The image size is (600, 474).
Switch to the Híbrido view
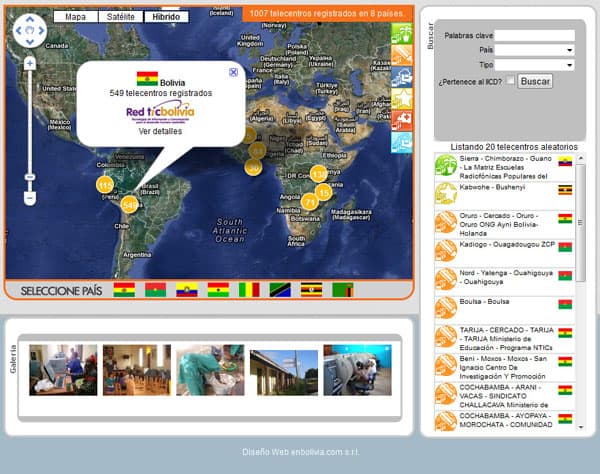(x=166, y=17)
